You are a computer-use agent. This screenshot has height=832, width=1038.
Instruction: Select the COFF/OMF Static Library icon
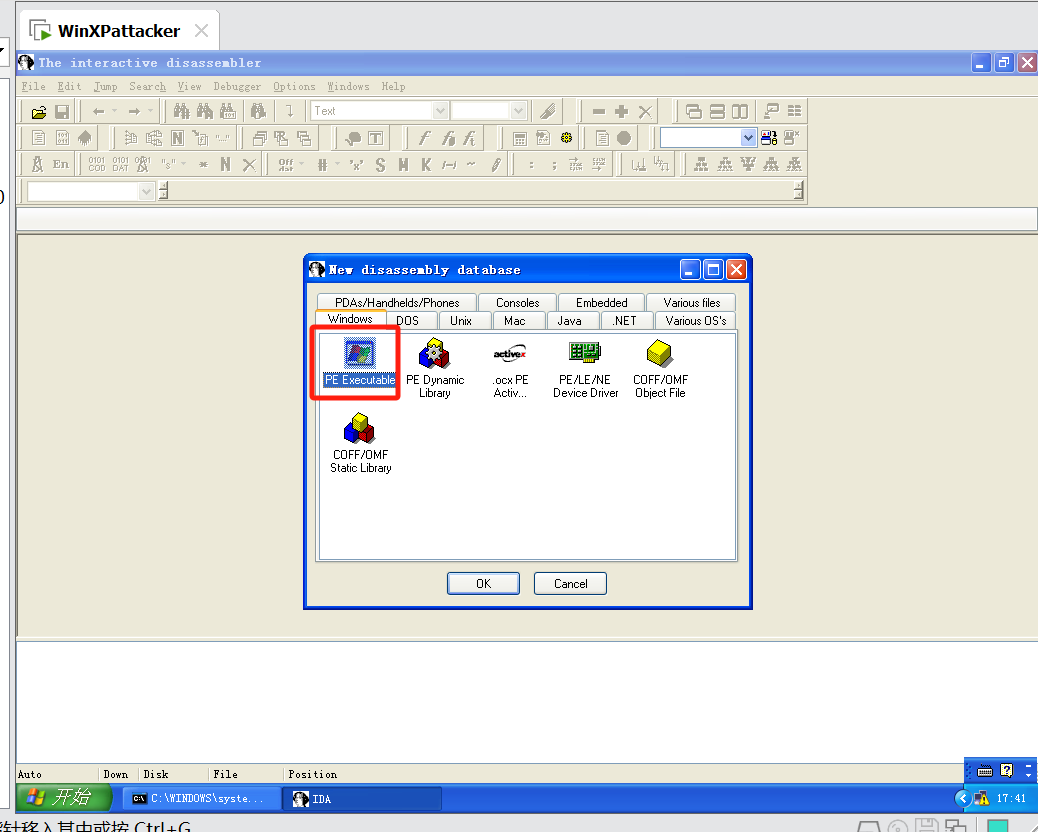tap(360, 443)
